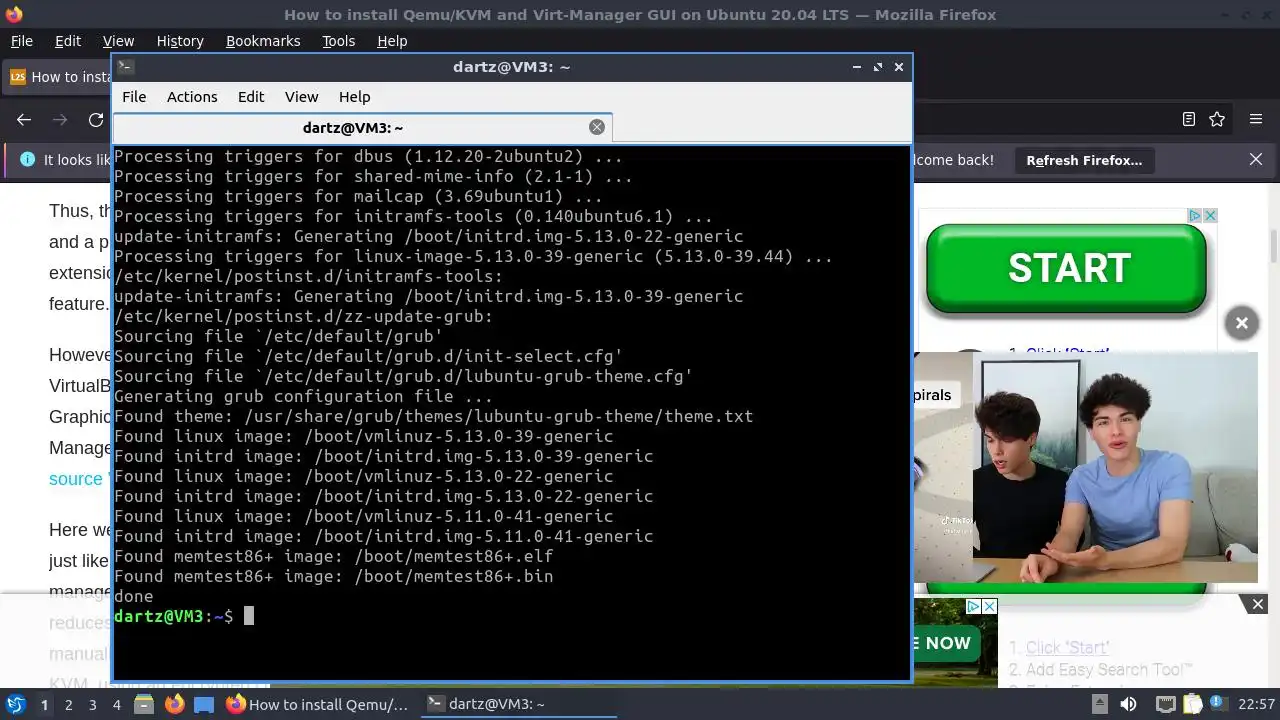Open the terminal Help menu

pos(354,97)
